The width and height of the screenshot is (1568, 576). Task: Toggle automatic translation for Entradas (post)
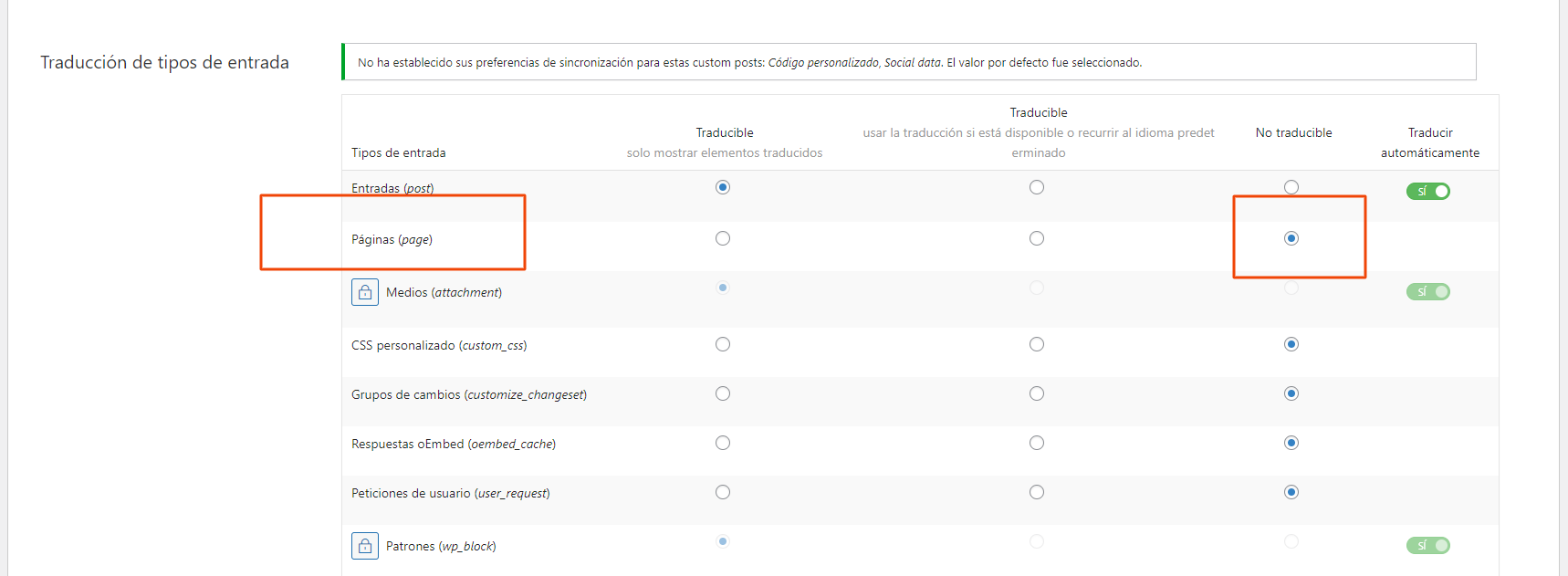coord(1427,191)
